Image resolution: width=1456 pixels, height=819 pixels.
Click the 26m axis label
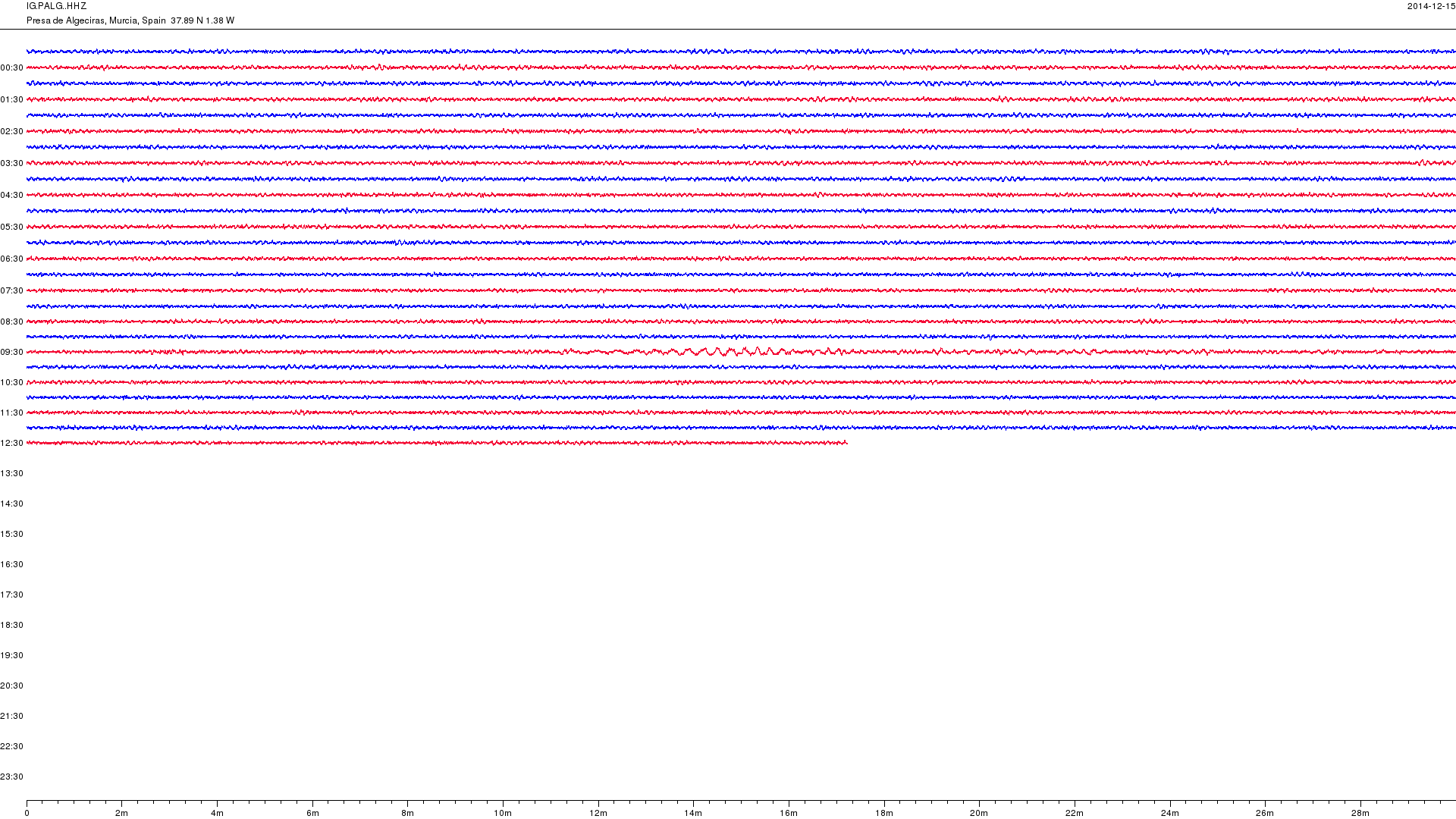click(x=1265, y=813)
